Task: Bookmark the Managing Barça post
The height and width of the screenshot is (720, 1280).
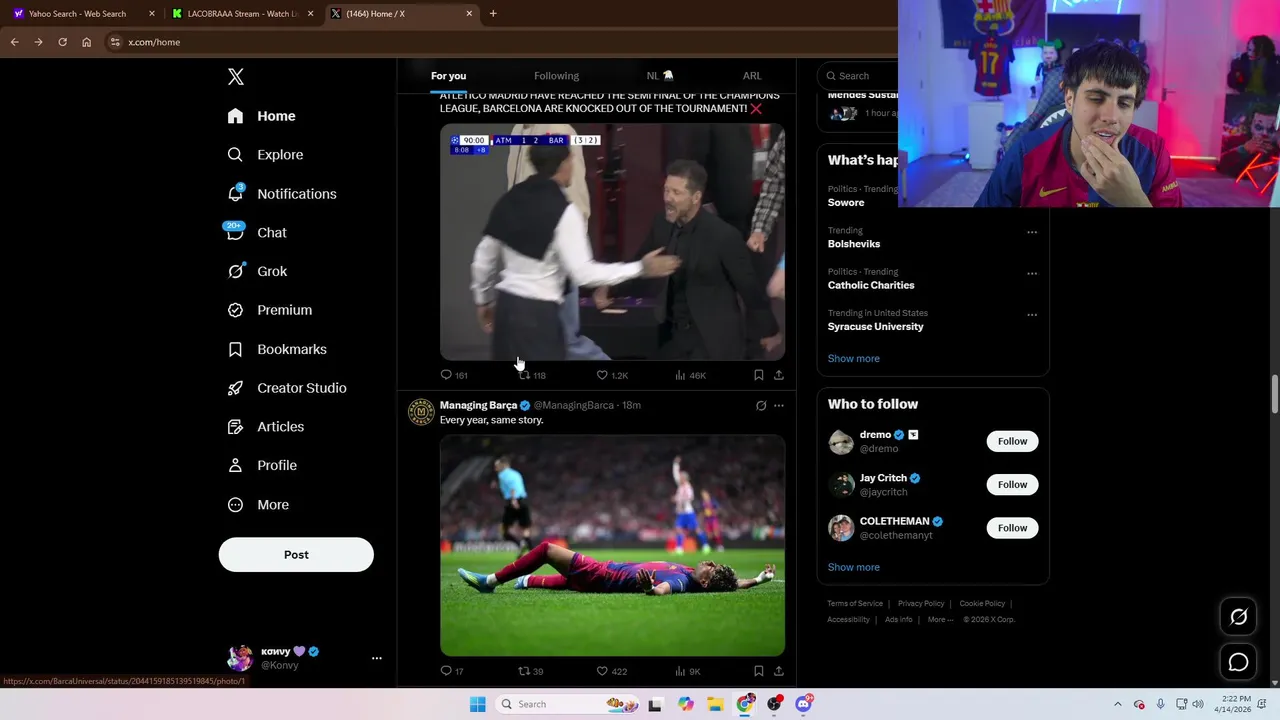Action: [759, 671]
